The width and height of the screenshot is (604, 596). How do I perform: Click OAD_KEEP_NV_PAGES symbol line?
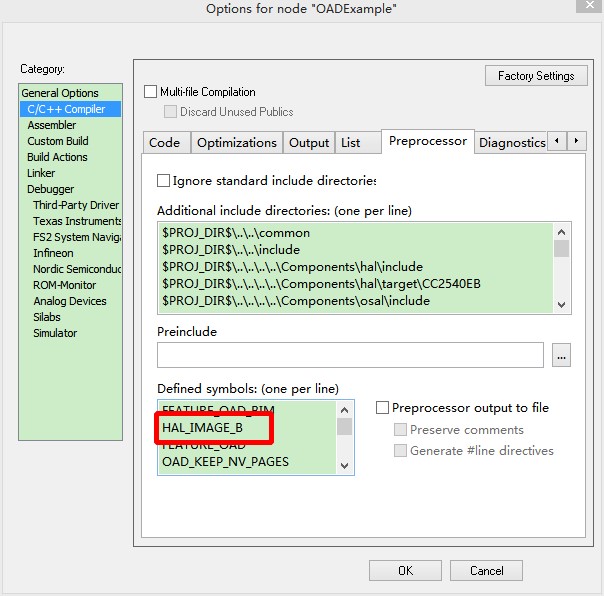225,462
